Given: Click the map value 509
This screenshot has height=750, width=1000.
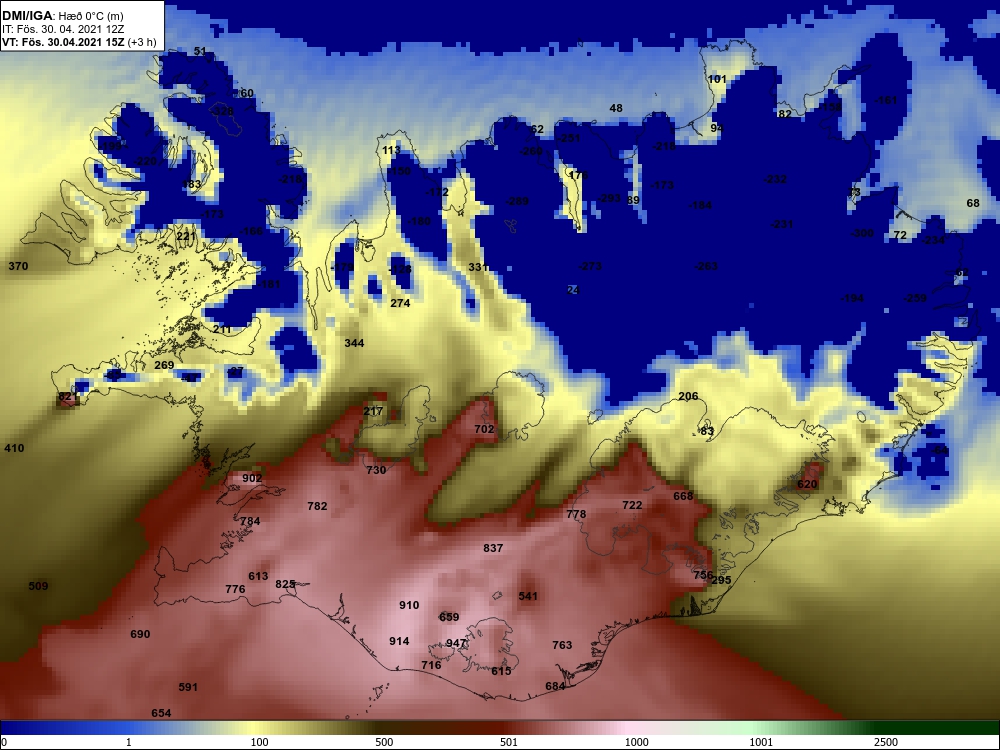Looking at the screenshot, I should pos(38,586).
